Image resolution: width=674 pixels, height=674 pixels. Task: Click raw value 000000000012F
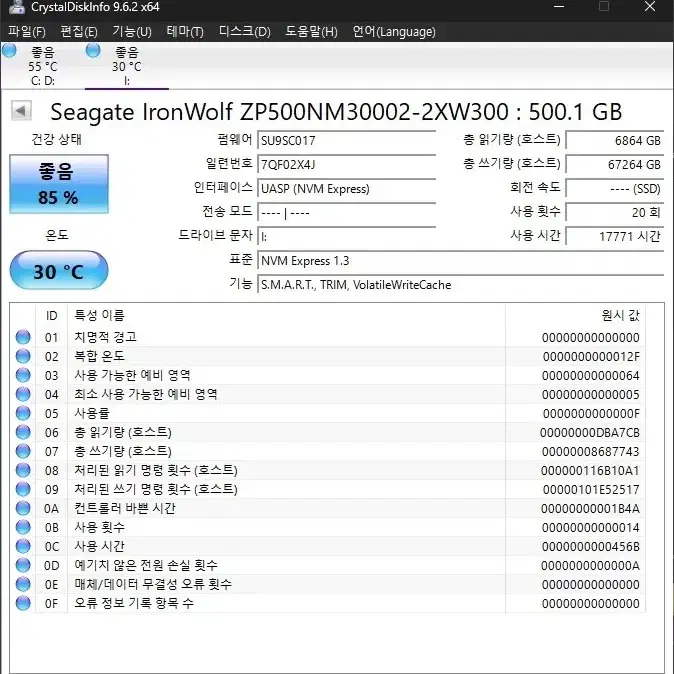click(x=591, y=356)
